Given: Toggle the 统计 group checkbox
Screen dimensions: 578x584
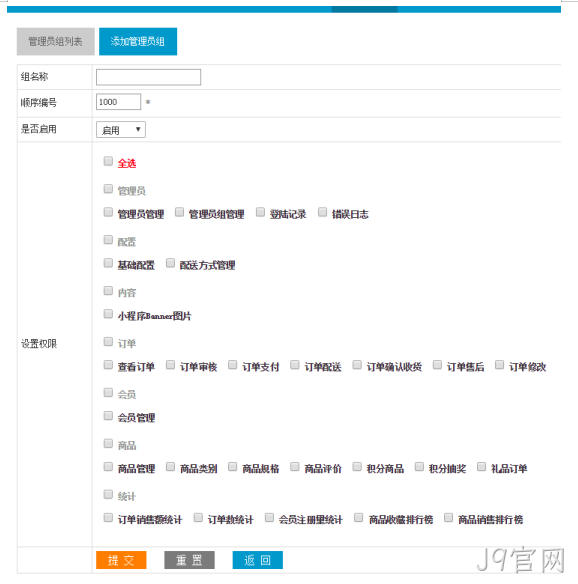Looking at the screenshot, I should [x=108, y=494].
